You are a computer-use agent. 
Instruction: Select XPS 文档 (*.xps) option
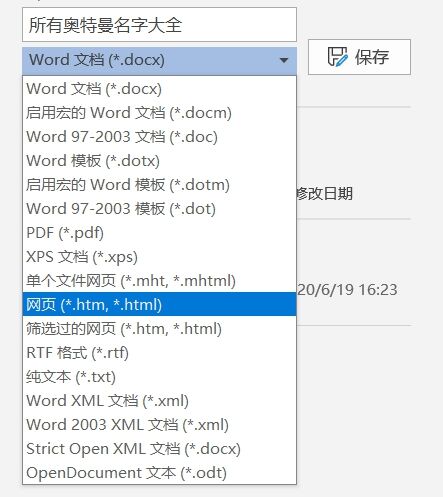[159, 257]
